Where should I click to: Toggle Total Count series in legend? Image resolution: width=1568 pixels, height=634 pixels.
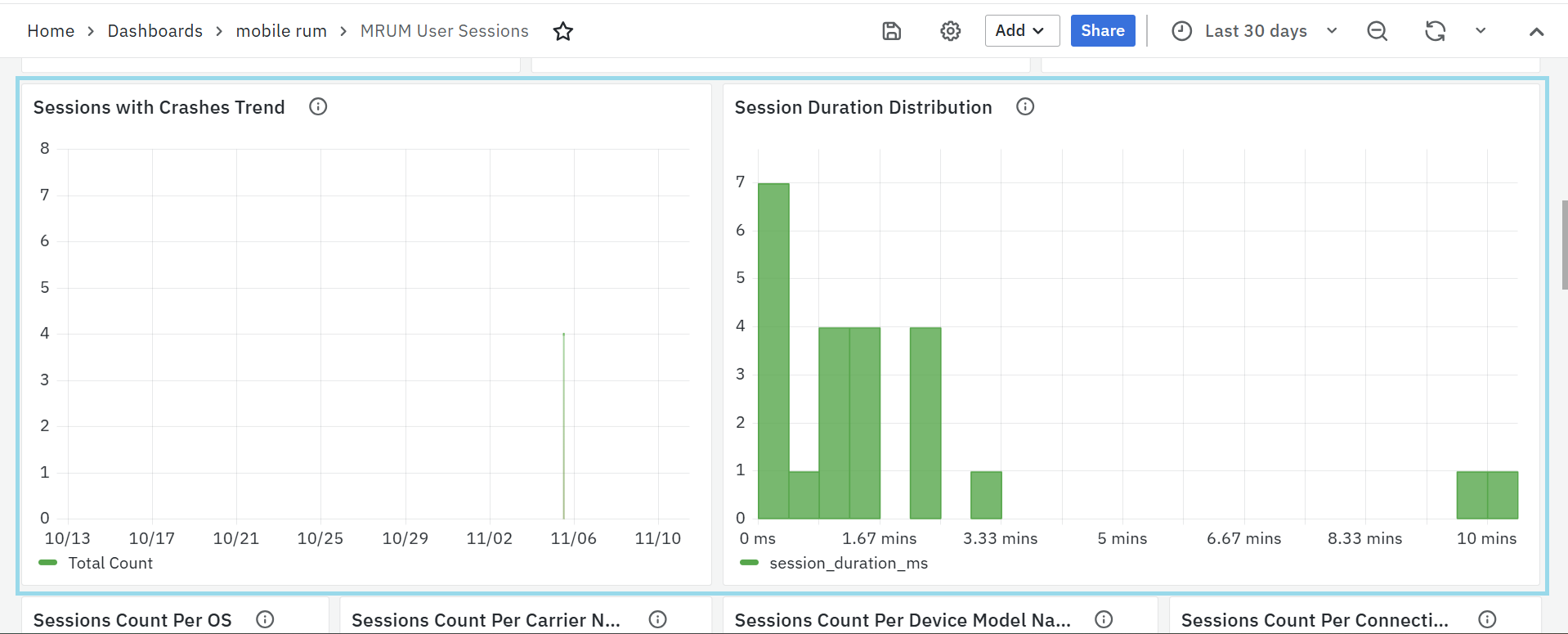pyautogui.click(x=110, y=563)
